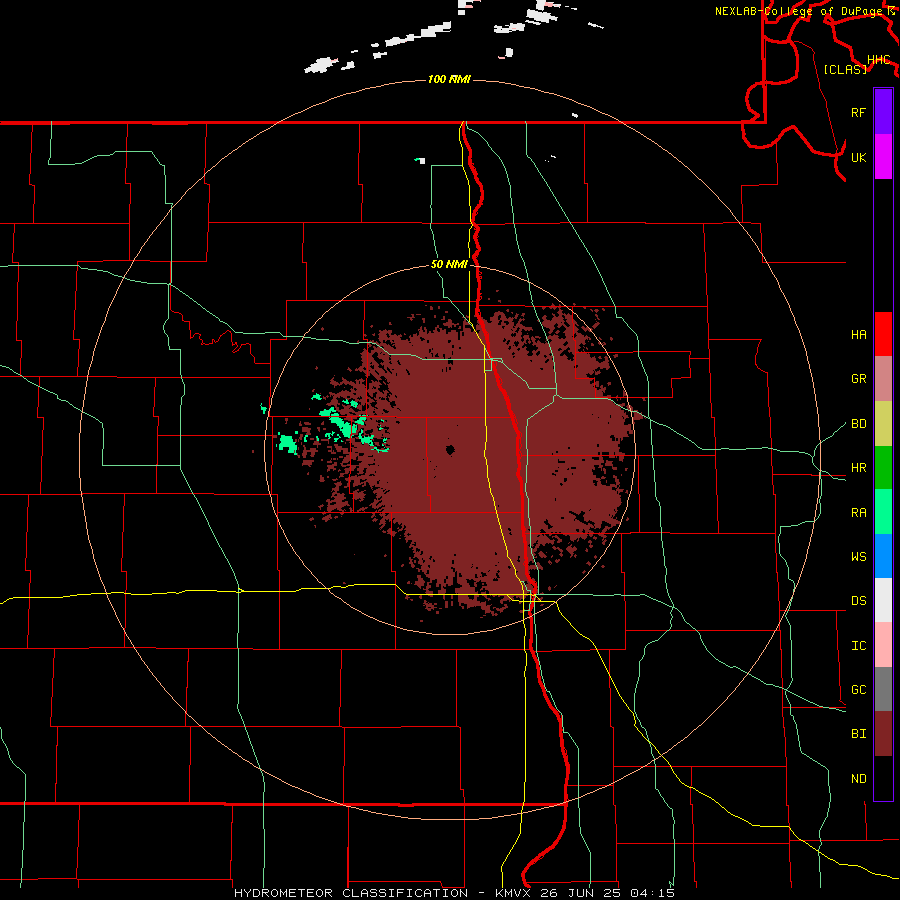Click the WS blue legend color swatch
The image size is (900, 900).
[883, 556]
